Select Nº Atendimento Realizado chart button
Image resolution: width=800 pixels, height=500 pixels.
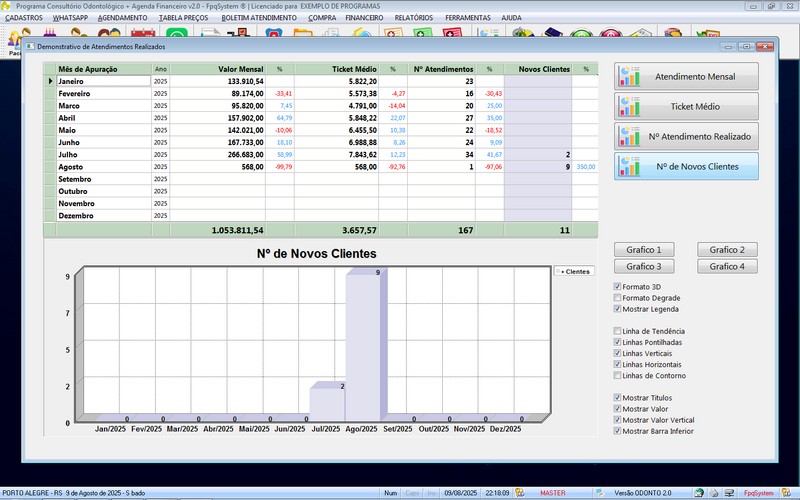(x=686, y=136)
